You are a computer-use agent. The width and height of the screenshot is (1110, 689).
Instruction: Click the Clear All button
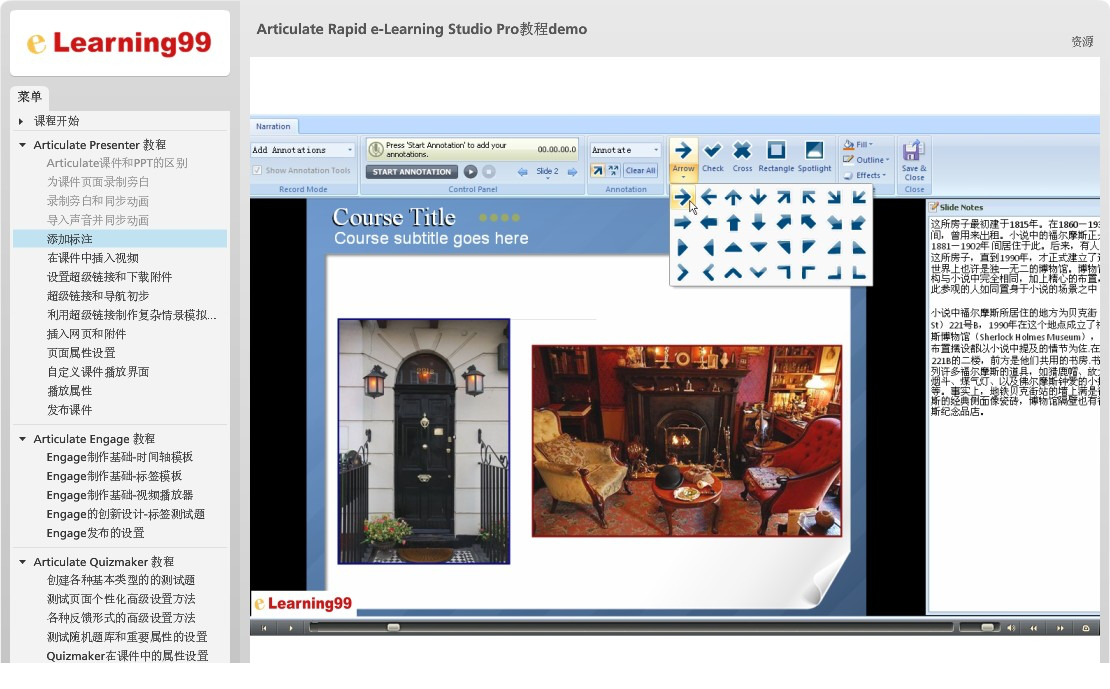click(641, 171)
